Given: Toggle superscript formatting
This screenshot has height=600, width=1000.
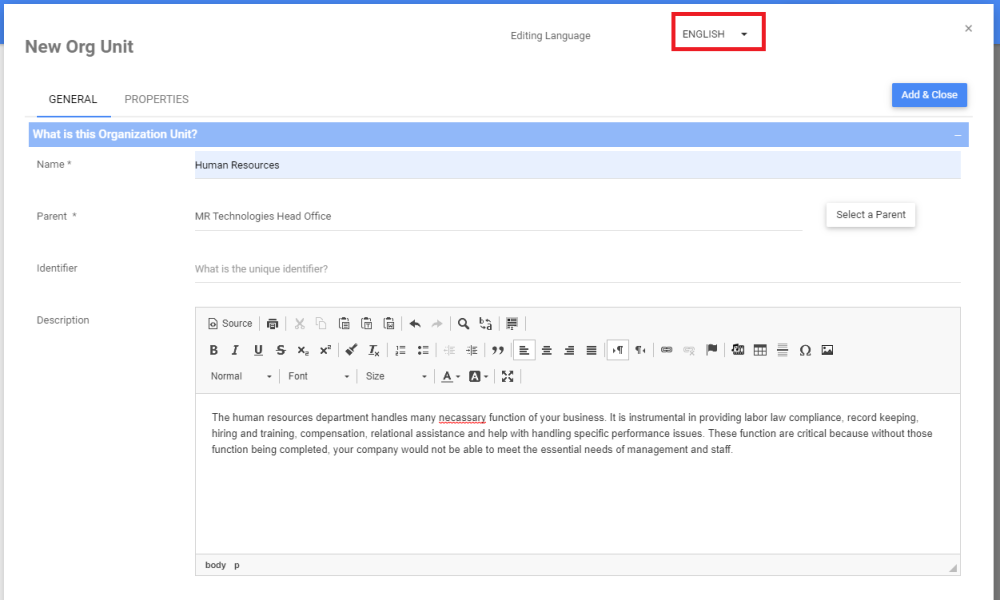Looking at the screenshot, I should tap(325, 350).
